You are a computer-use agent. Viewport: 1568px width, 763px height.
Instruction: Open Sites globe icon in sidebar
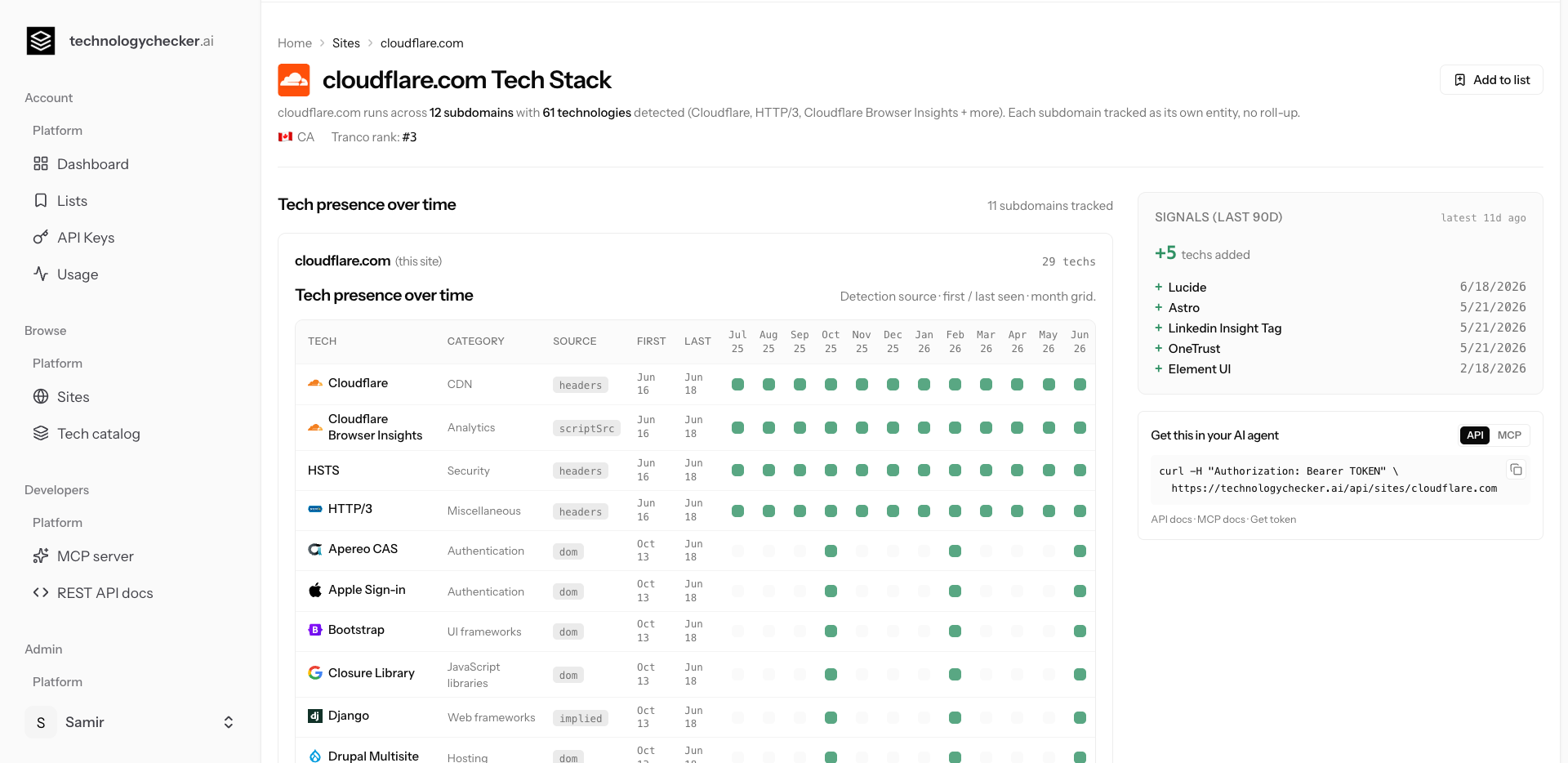coord(41,396)
